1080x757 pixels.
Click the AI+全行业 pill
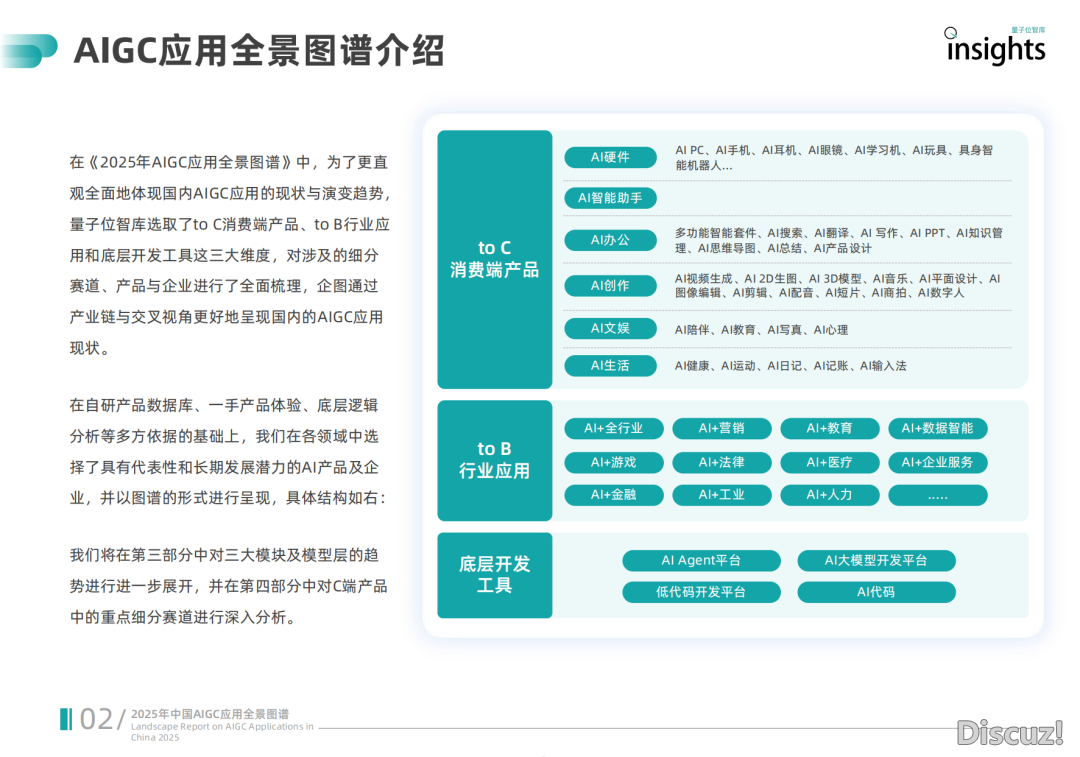(x=614, y=429)
